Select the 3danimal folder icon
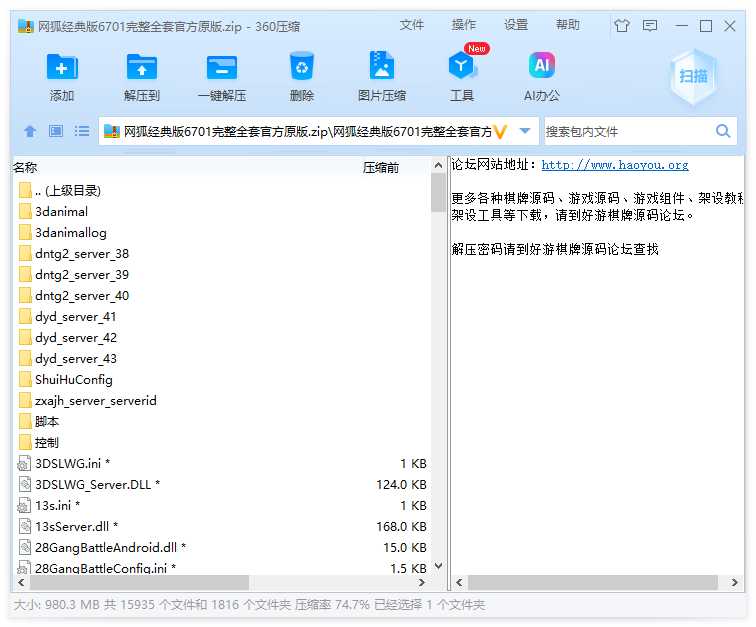Screen dimensions: 756x627 pyautogui.click(x=25, y=211)
